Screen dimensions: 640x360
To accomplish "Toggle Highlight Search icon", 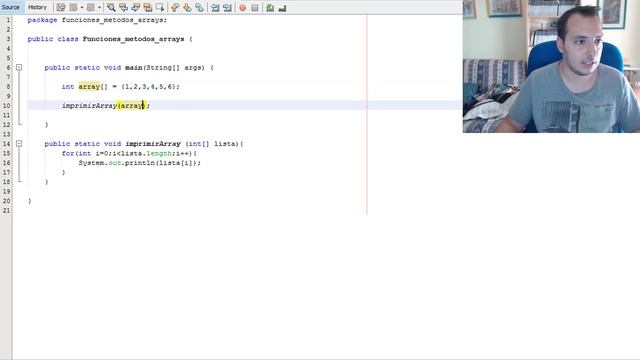I will click(x=148, y=7).
